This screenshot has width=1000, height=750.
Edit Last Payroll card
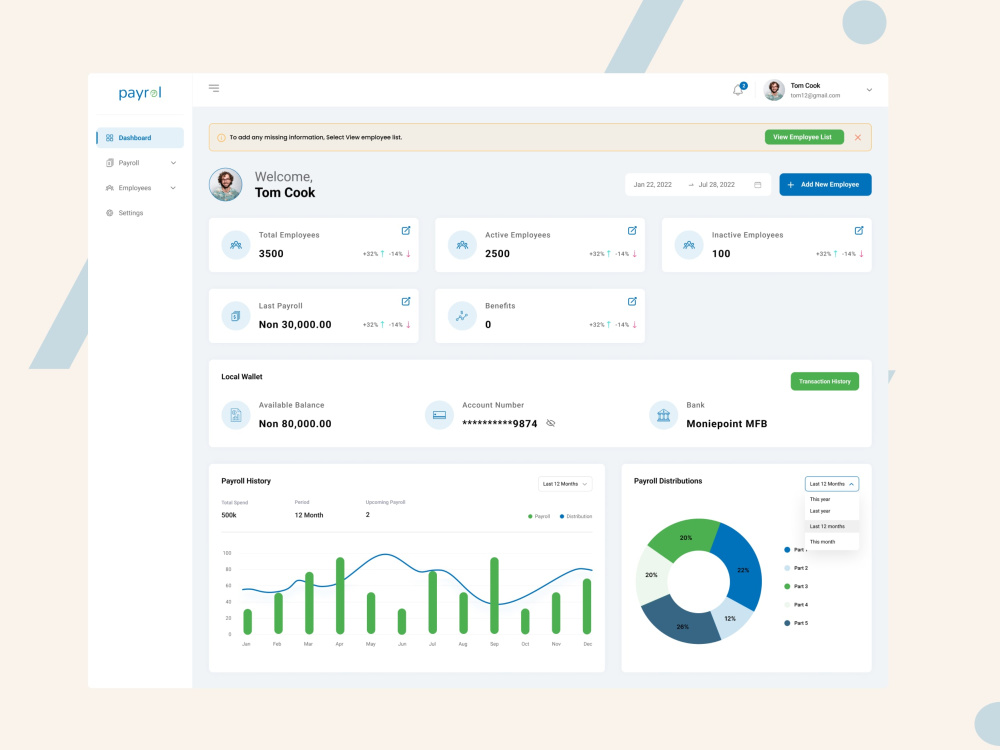pos(406,301)
